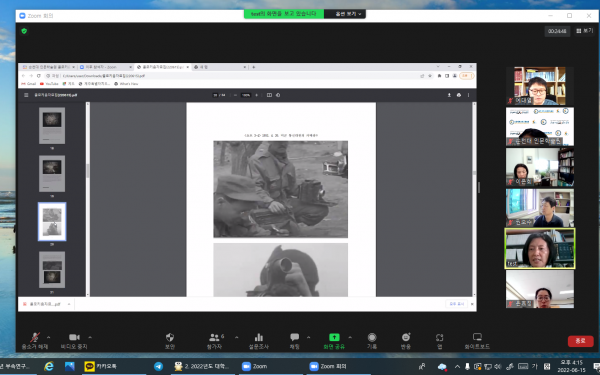This screenshot has width=600, height=375.
Task: Show hidden tray icons chevron
Action: coord(457,367)
